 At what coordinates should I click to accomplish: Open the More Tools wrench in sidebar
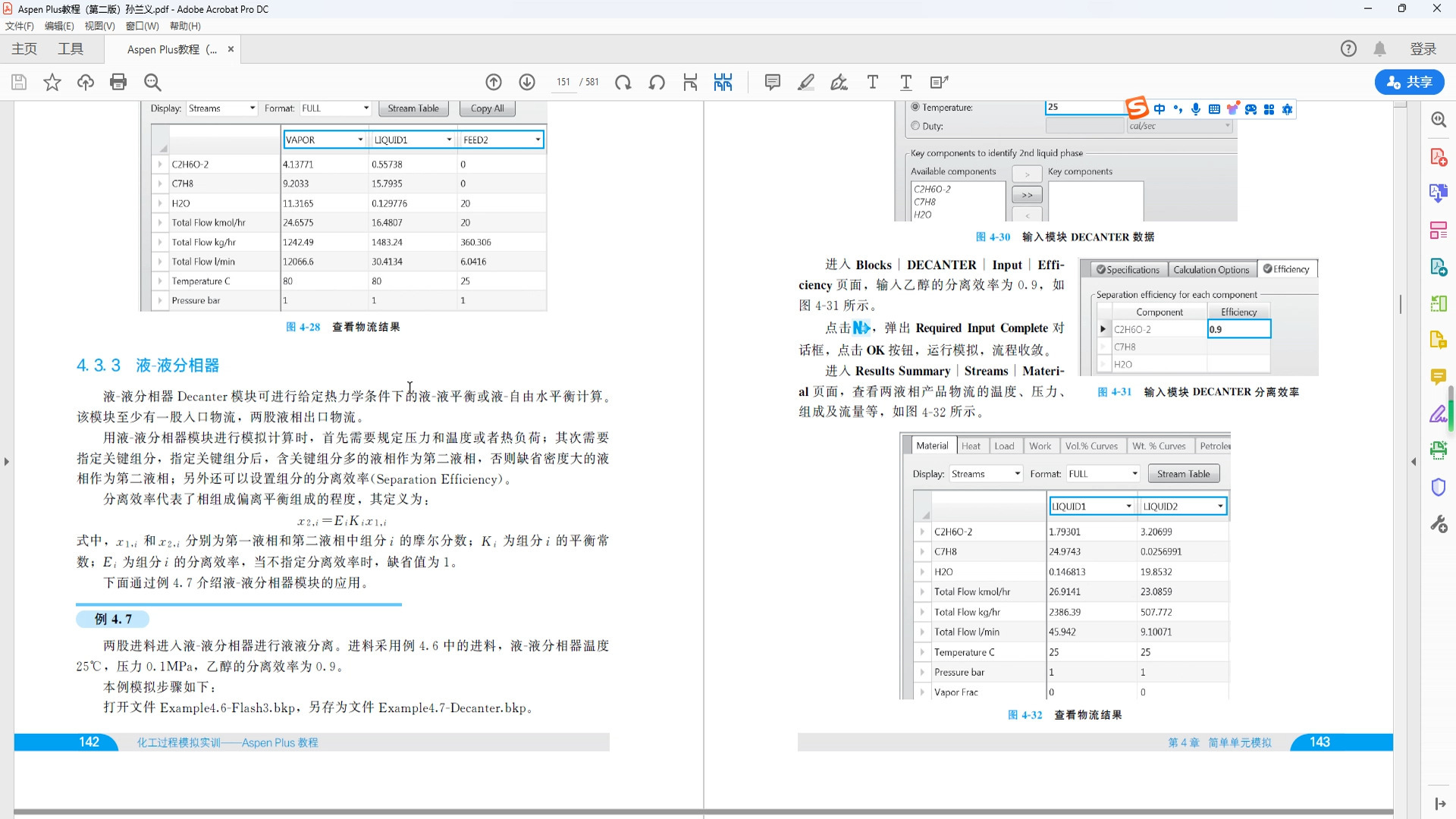point(1439,524)
